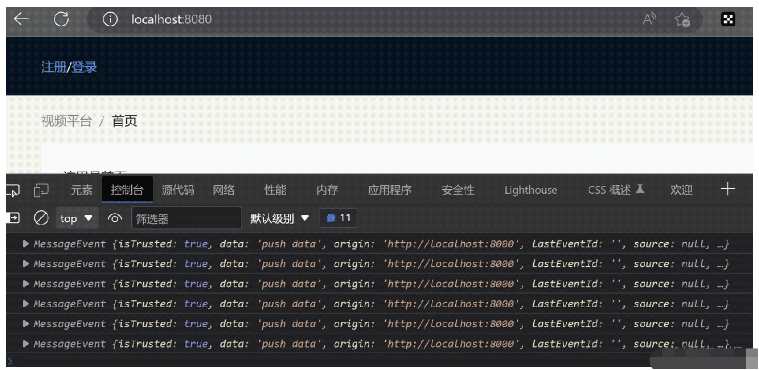Viewport: 759px width, 370px height.
Task: Expand the fourth MessageEvent log entry
Action: (26, 304)
